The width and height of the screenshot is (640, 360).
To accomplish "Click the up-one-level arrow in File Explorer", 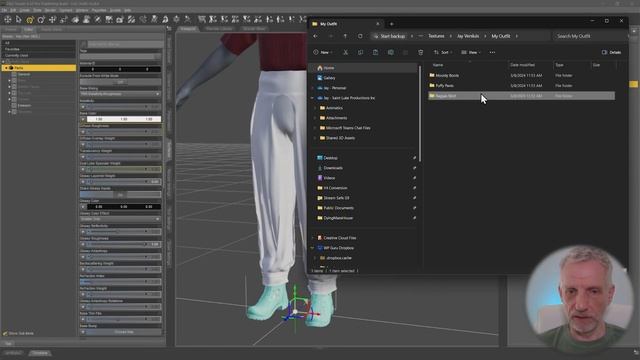I will (345, 36).
